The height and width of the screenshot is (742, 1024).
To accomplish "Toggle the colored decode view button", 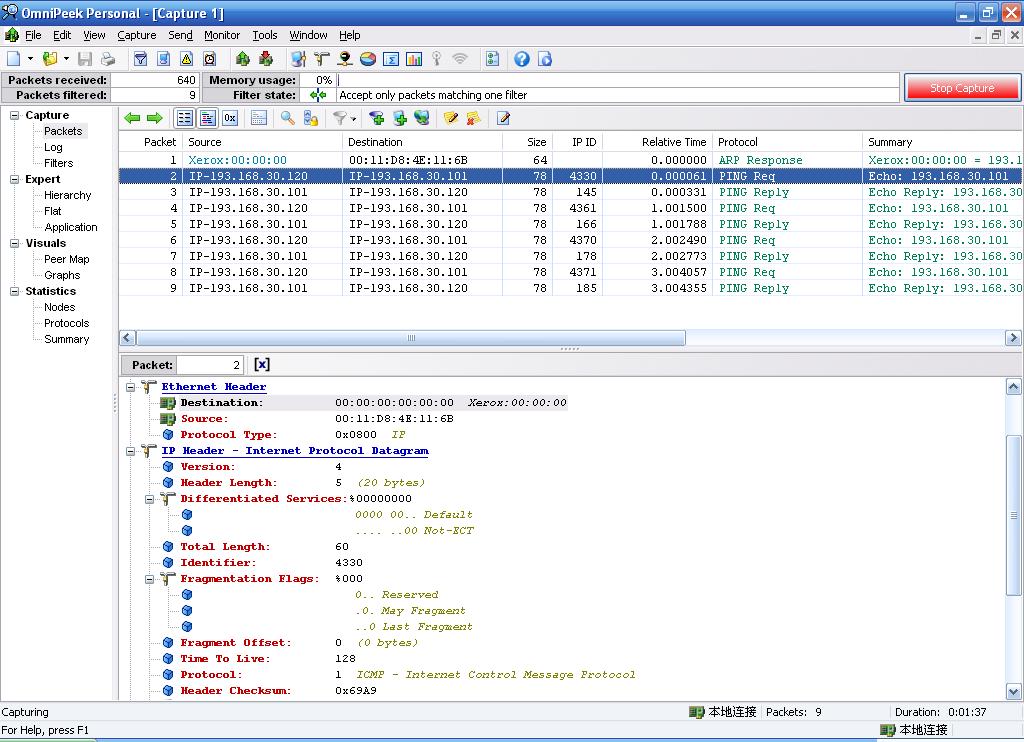I will point(207,118).
